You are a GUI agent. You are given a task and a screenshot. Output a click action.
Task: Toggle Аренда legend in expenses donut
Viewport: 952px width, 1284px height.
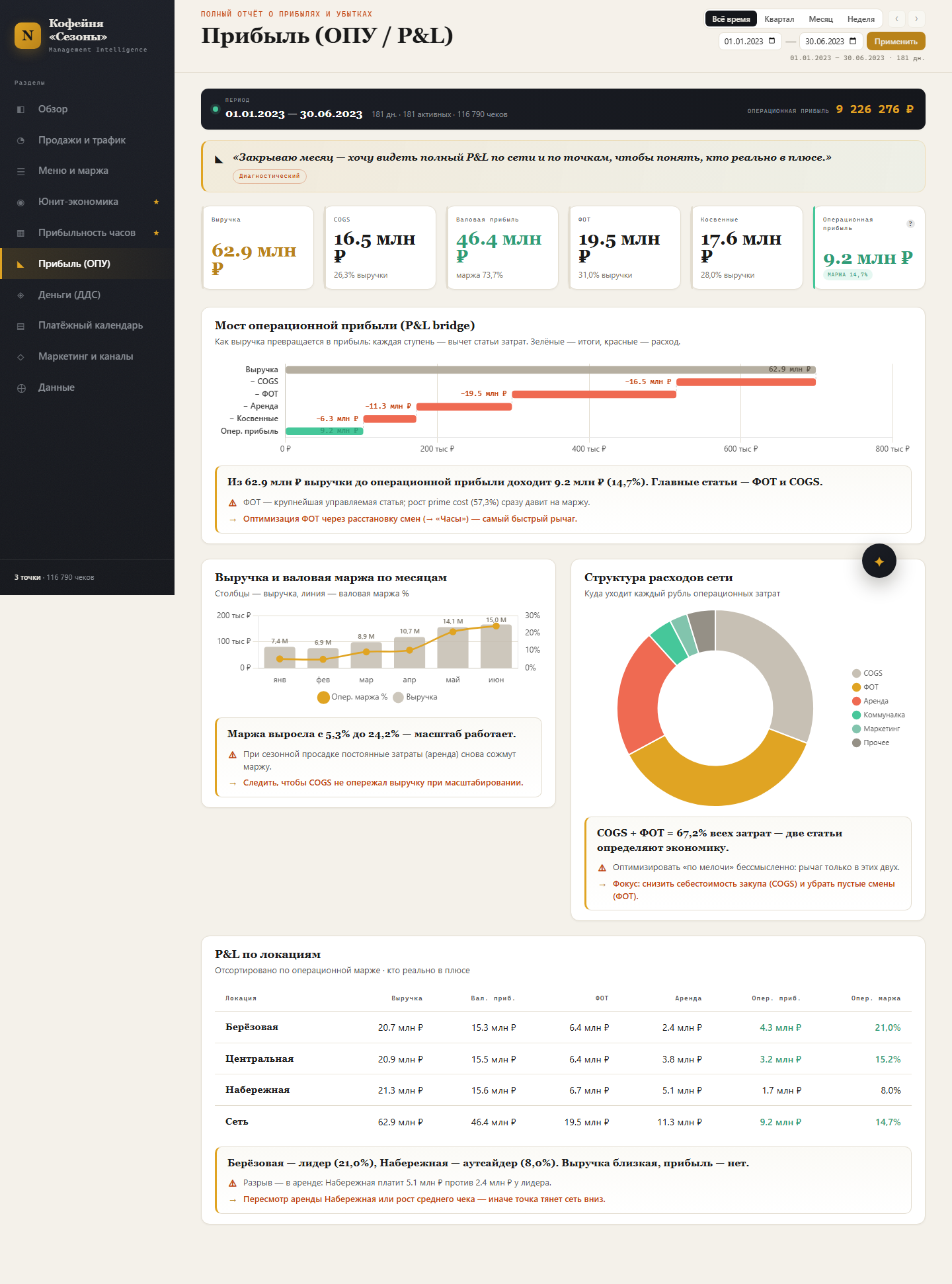(870, 701)
